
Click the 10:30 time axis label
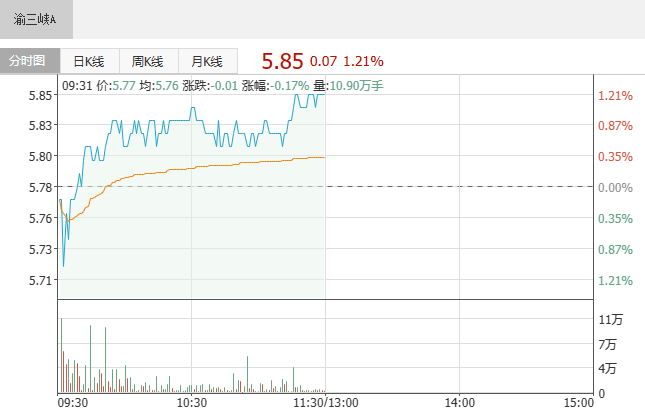coord(191,403)
